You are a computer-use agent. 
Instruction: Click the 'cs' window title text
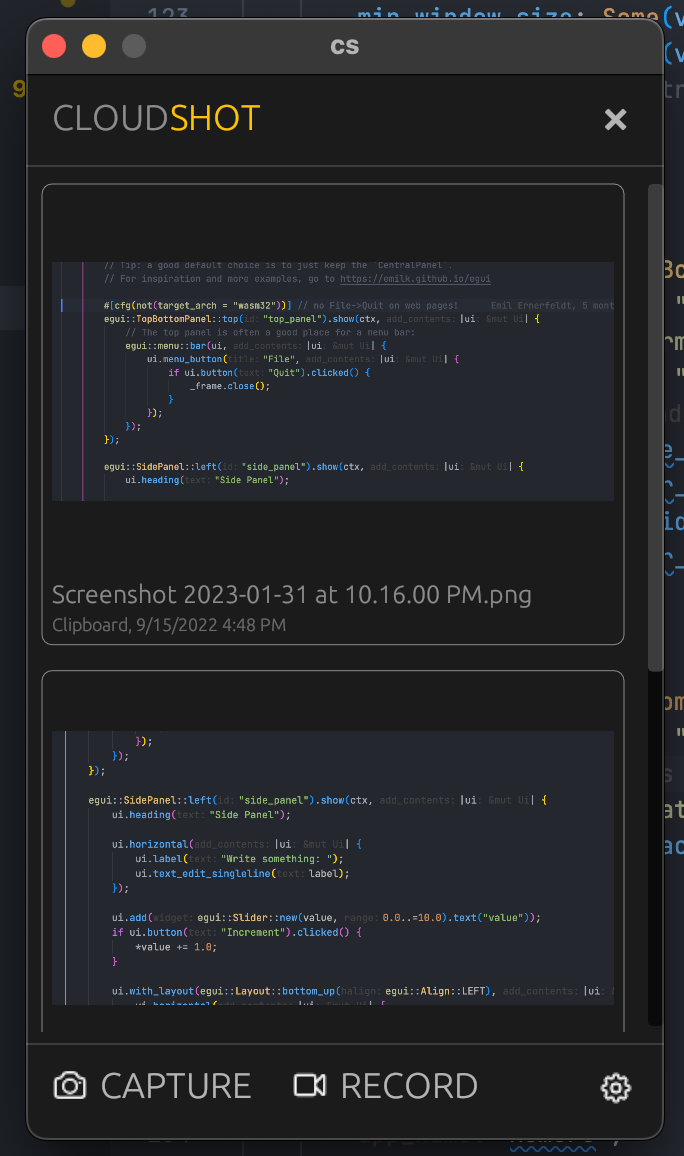(344, 46)
